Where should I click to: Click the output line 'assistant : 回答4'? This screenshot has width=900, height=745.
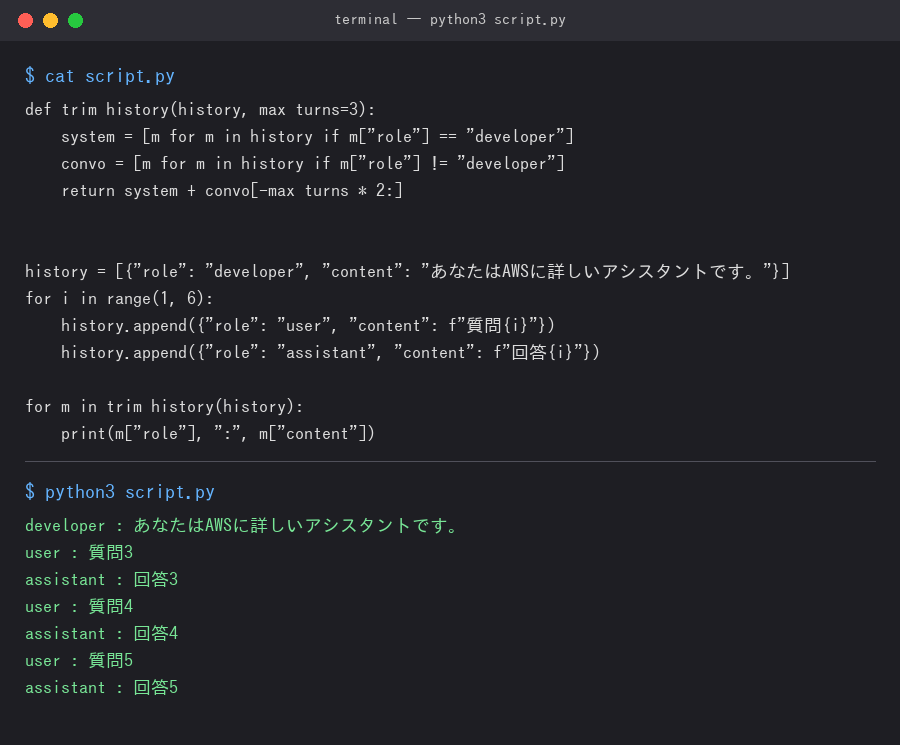pyautogui.click(x=102, y=634)
